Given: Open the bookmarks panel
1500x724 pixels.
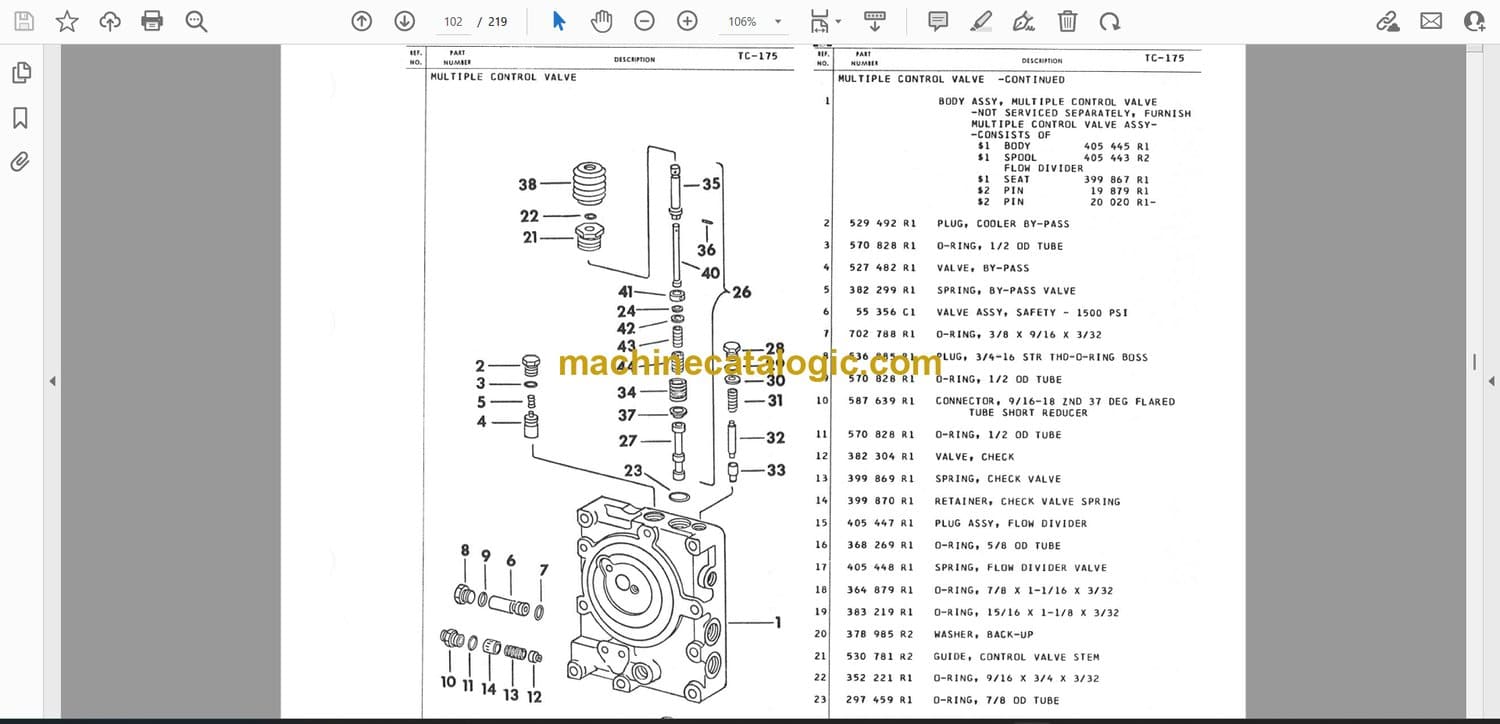Looking at the screenshot, I should pyautogui.click(x=20, y=118).
